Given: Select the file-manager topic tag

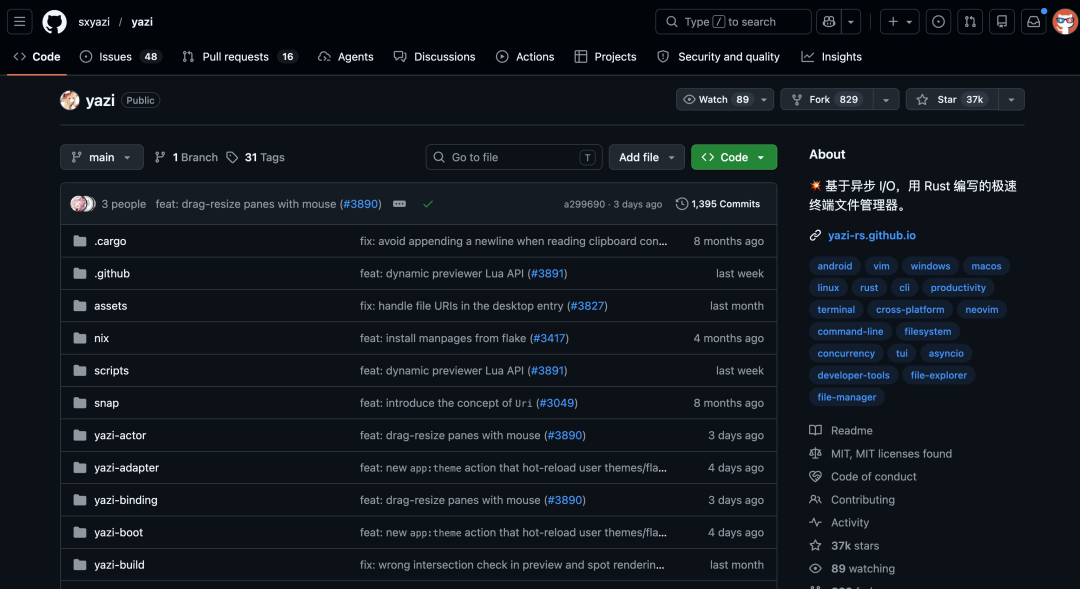Looking at the screenshot, I should (847, 397).
